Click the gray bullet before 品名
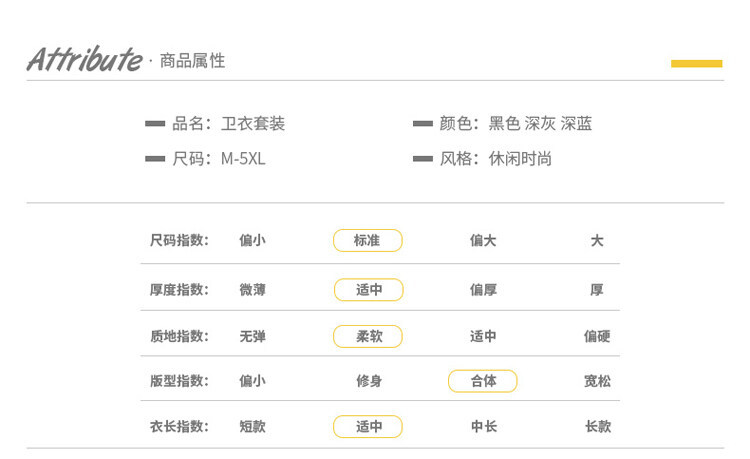 155,124
